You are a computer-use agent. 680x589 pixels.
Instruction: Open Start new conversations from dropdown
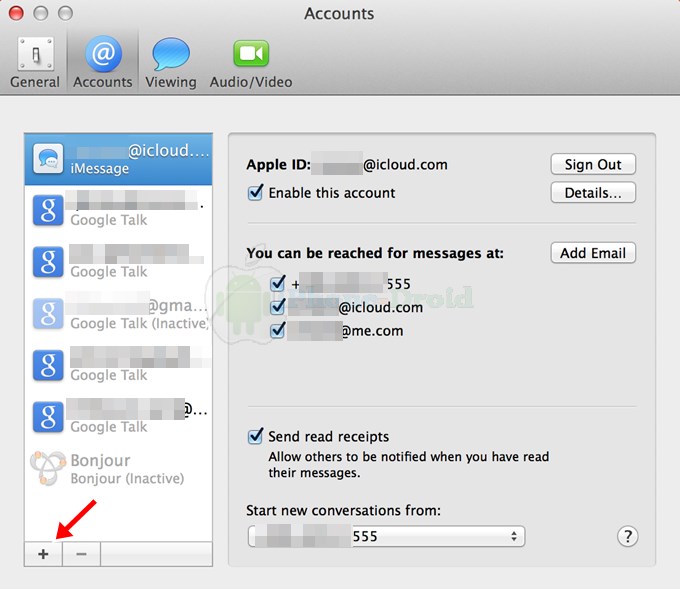[386, 537]
